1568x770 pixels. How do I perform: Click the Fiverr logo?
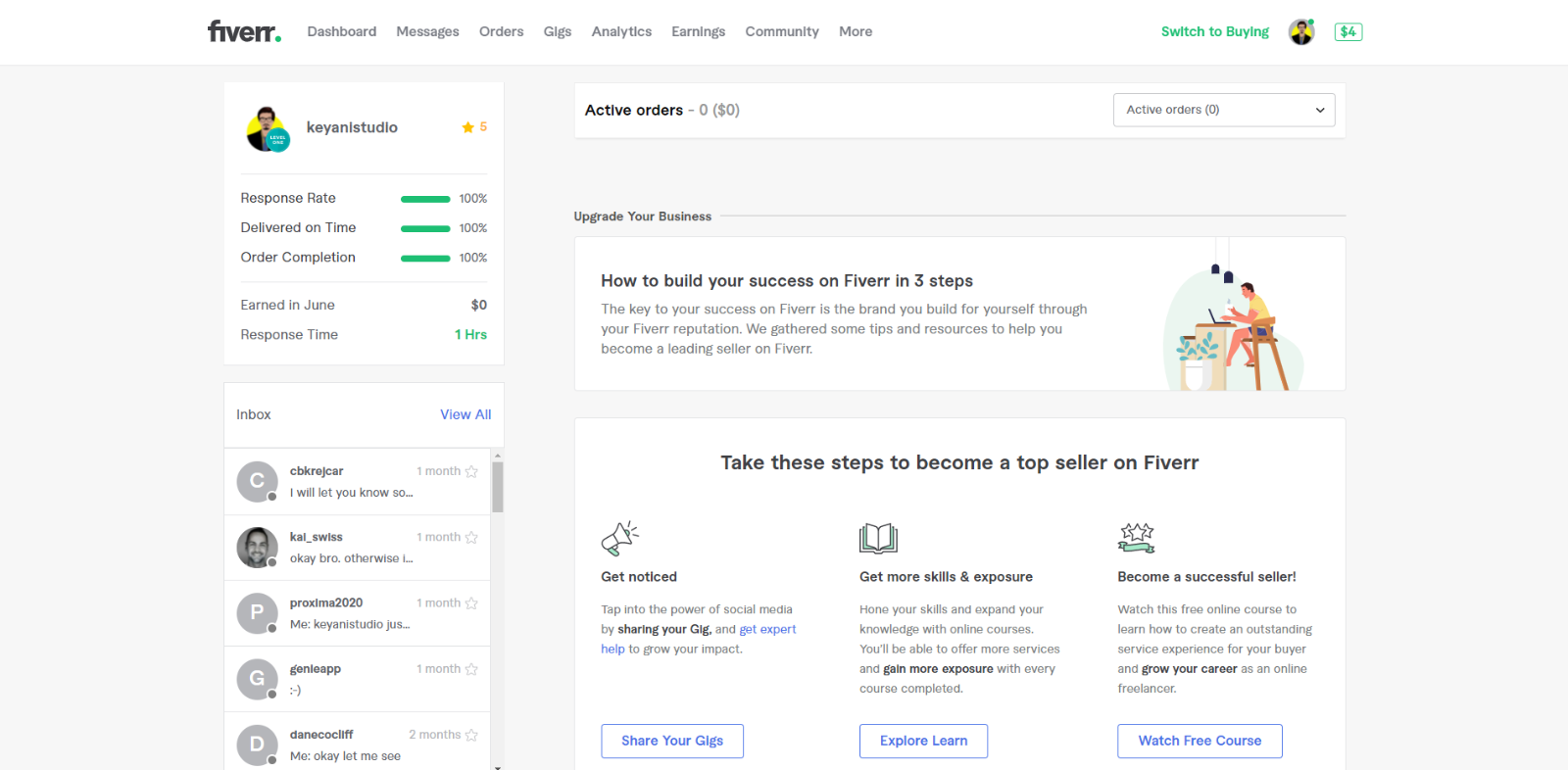coord(244,31)
